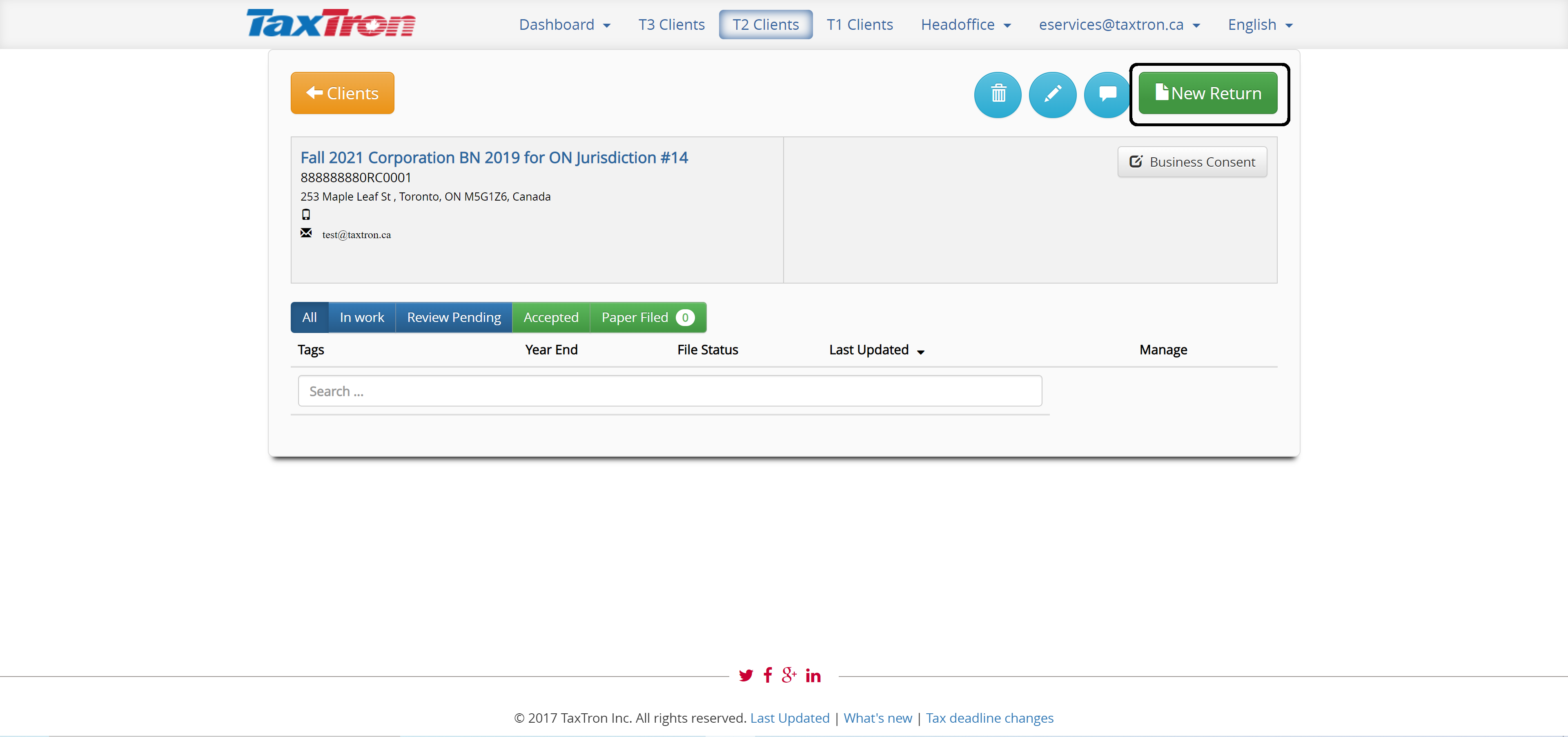This screenshot has width=1568, height=737.
Task: Open the corporation name link
Action: pos(494,157)
